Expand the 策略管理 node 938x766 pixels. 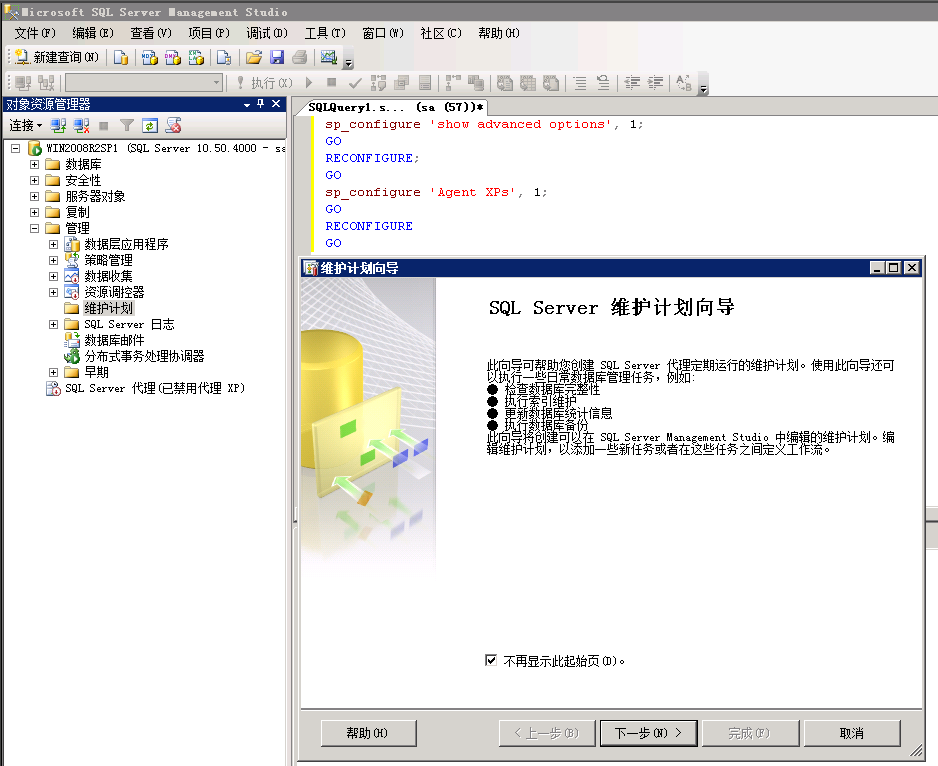53,260
